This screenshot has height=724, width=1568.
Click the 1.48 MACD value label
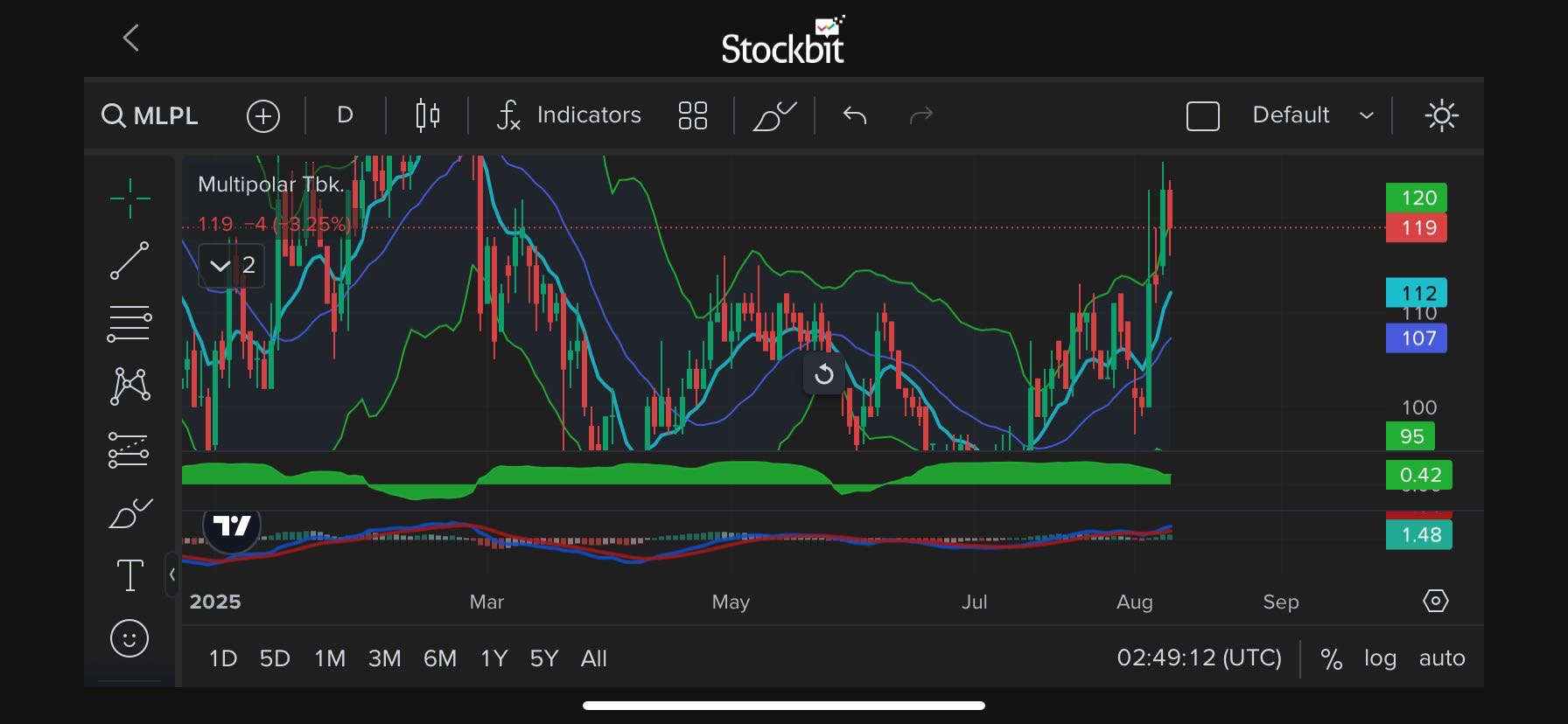coord(1419,534)
